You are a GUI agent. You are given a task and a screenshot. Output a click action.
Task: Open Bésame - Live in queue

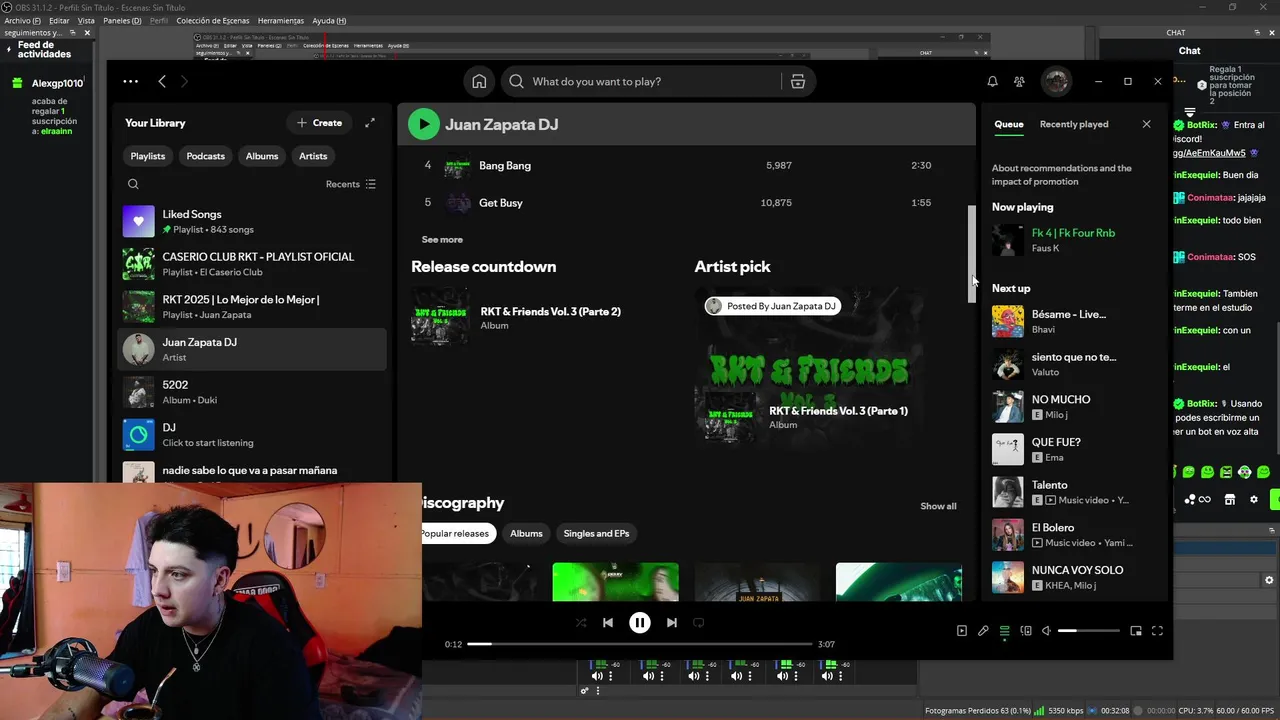[1075, 321]
